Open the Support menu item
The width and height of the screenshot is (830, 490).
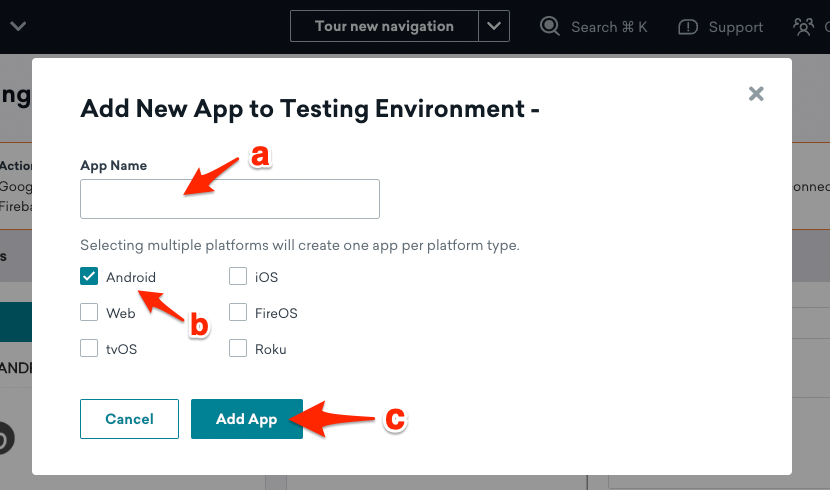click(x=736, y=27)
